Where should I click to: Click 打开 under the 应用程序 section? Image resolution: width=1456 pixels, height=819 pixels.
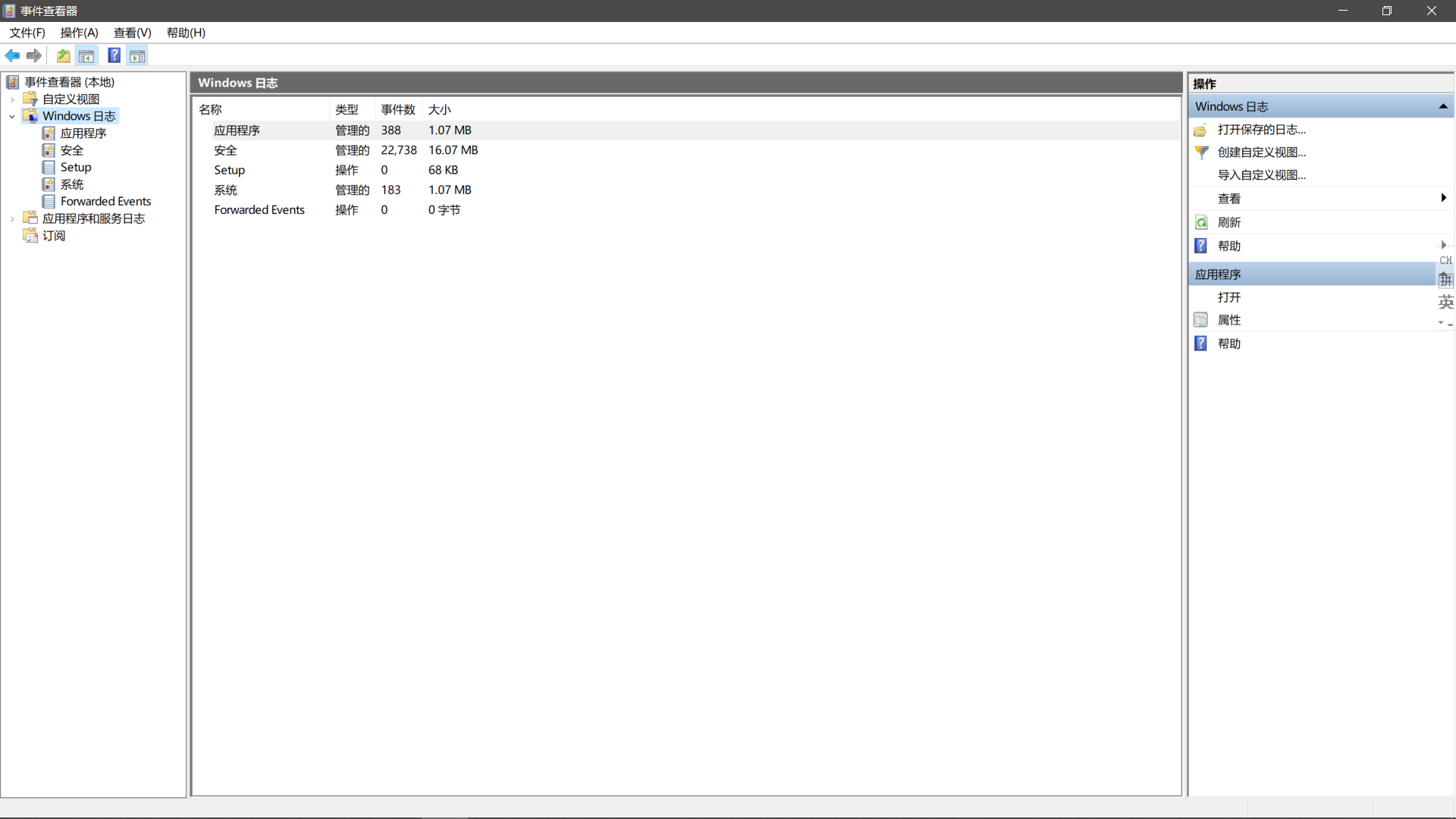point(1228,297)
